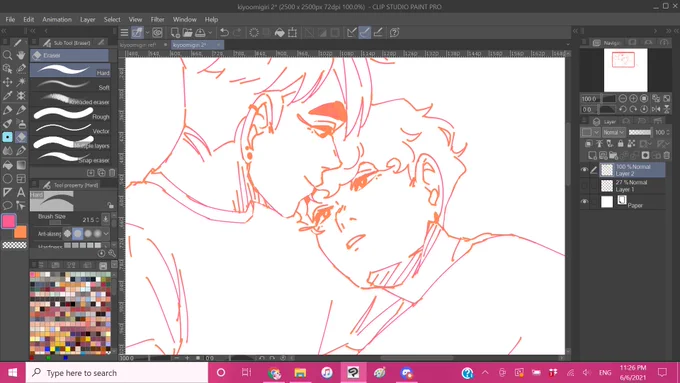
Task: Select the Hand move-canvas tool
Action: 21,55
